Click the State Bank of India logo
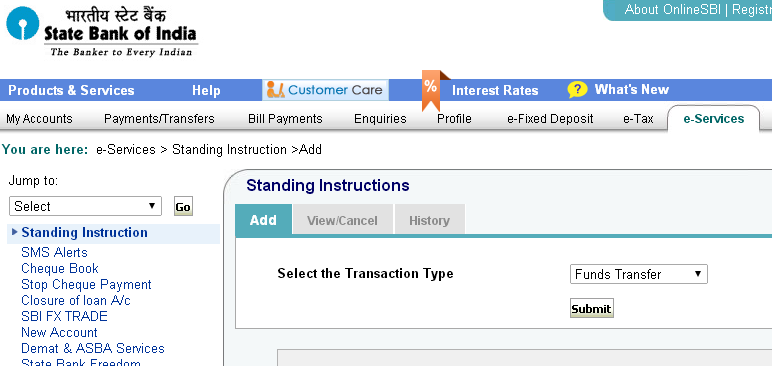This screenshot has width=772, height=384. click(101, 32)
